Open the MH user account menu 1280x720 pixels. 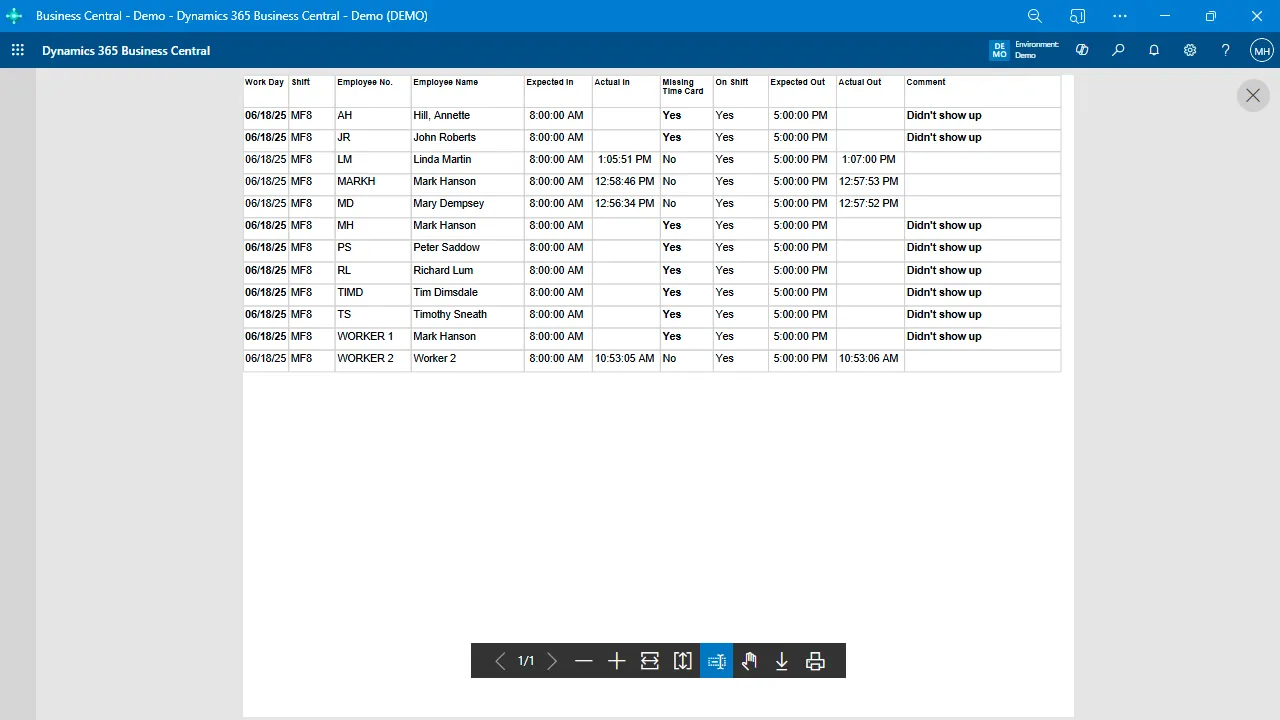tap(1261, 51)
